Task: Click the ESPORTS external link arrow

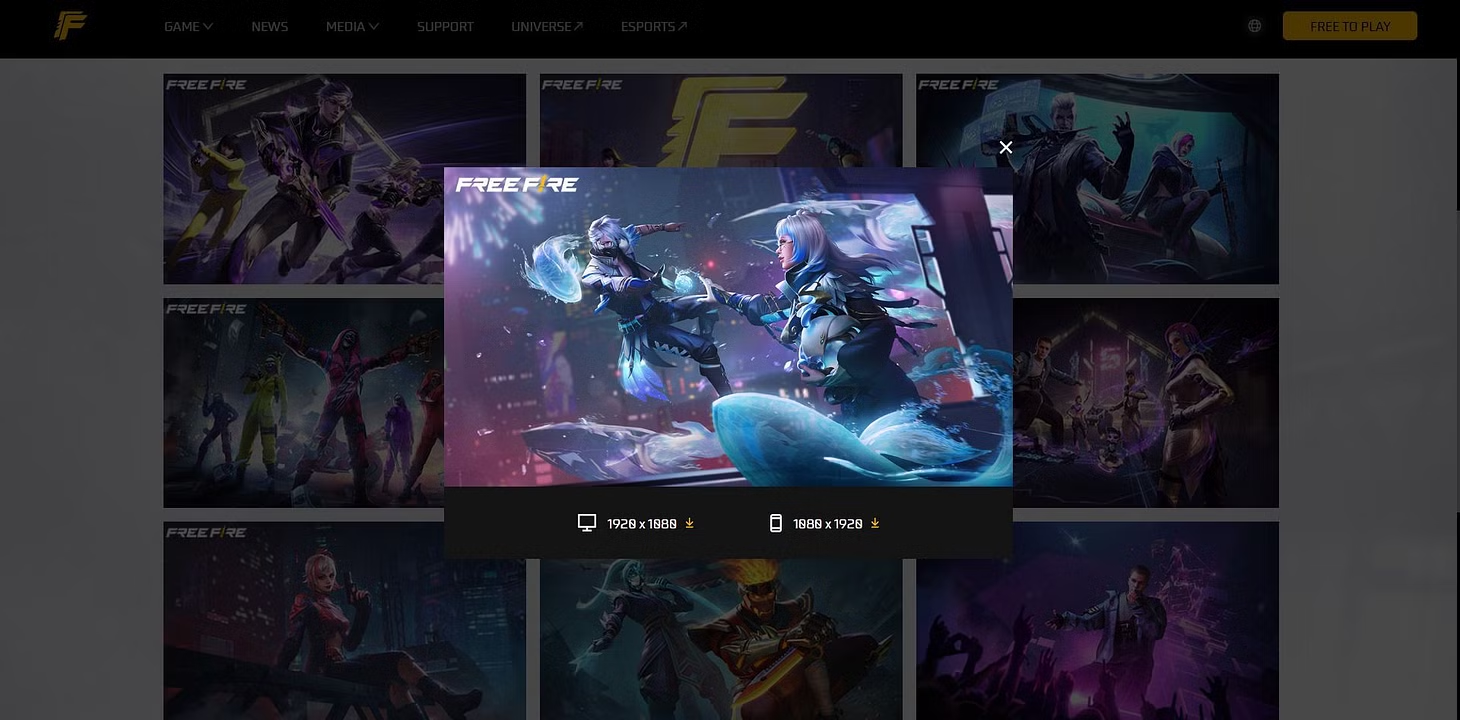Action: pyautogui.click(x=682, y=26)
